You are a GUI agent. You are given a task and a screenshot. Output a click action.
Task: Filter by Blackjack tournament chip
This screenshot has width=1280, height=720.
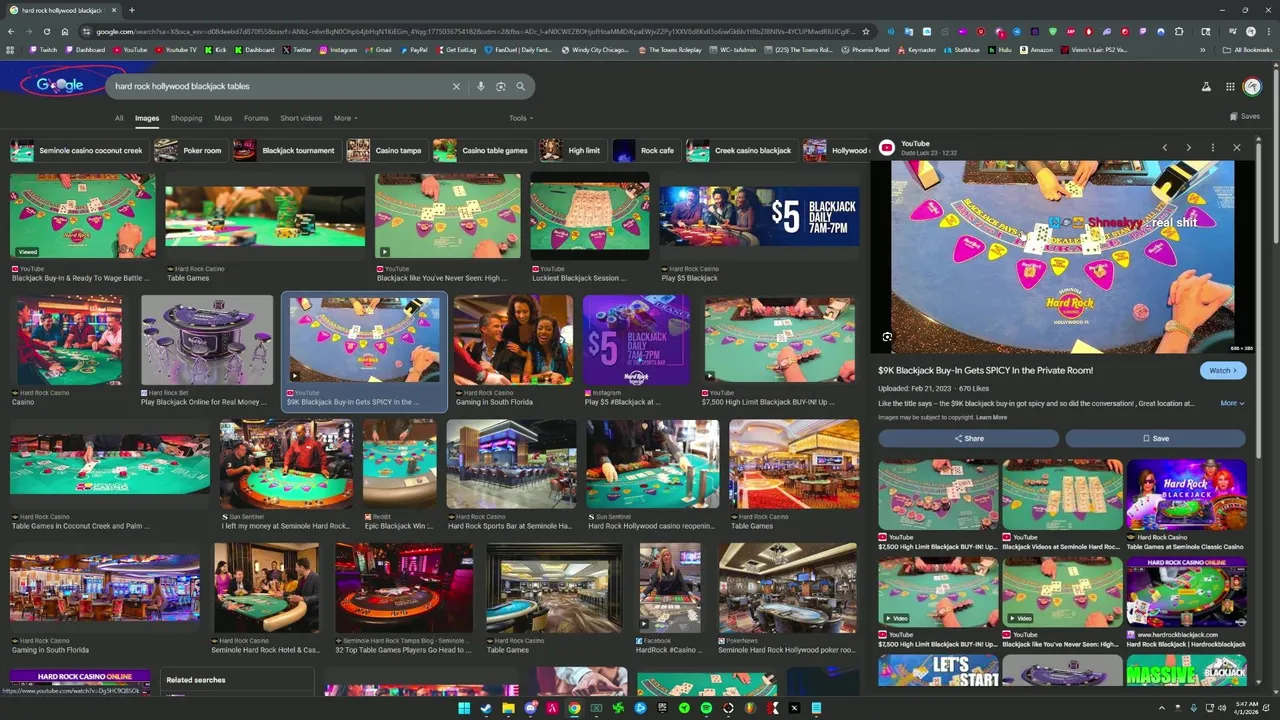pos(285,150)
